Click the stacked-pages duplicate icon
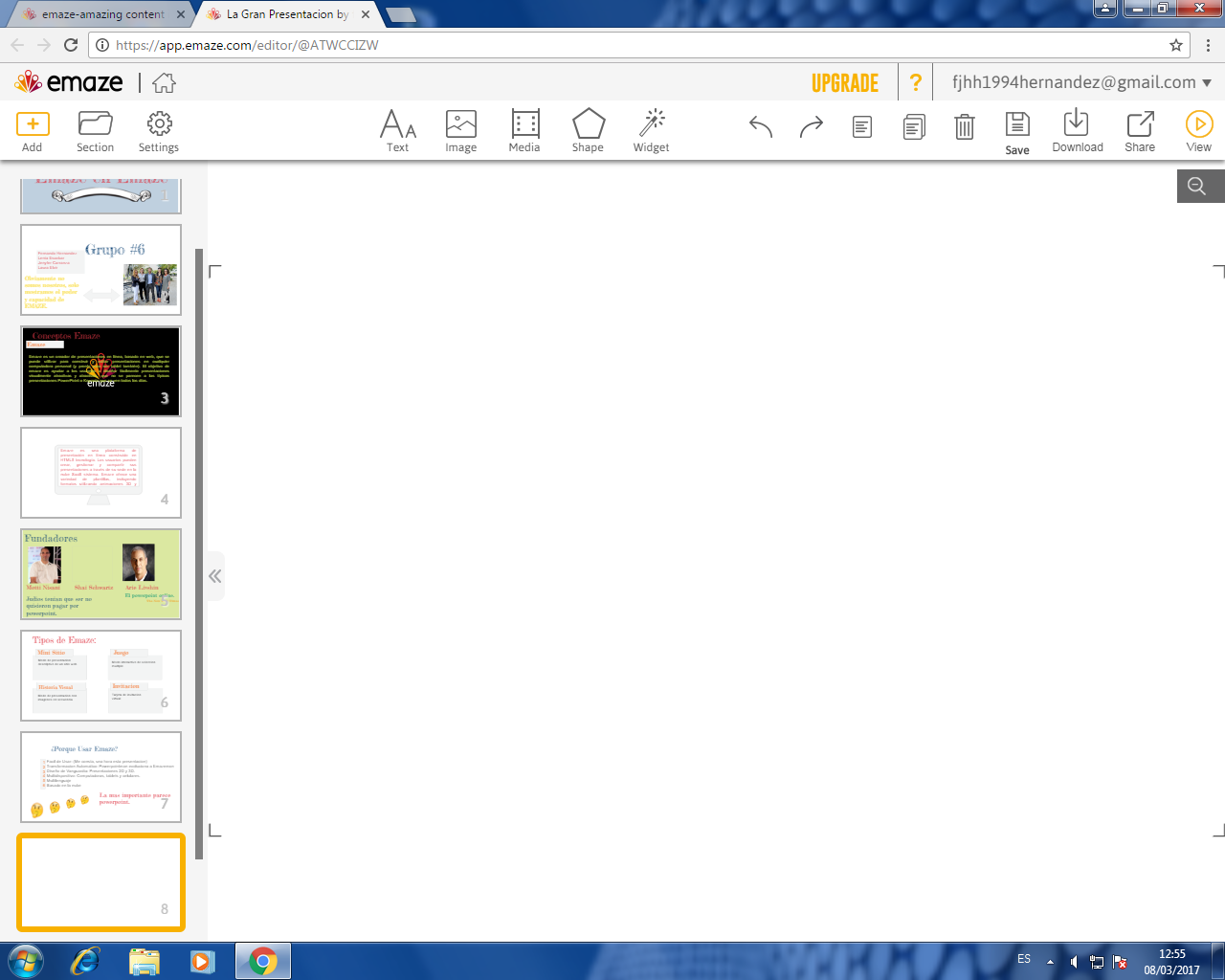Image resolution: width=1225 pixels, height=980 pixels. click(x=914, y=126)
